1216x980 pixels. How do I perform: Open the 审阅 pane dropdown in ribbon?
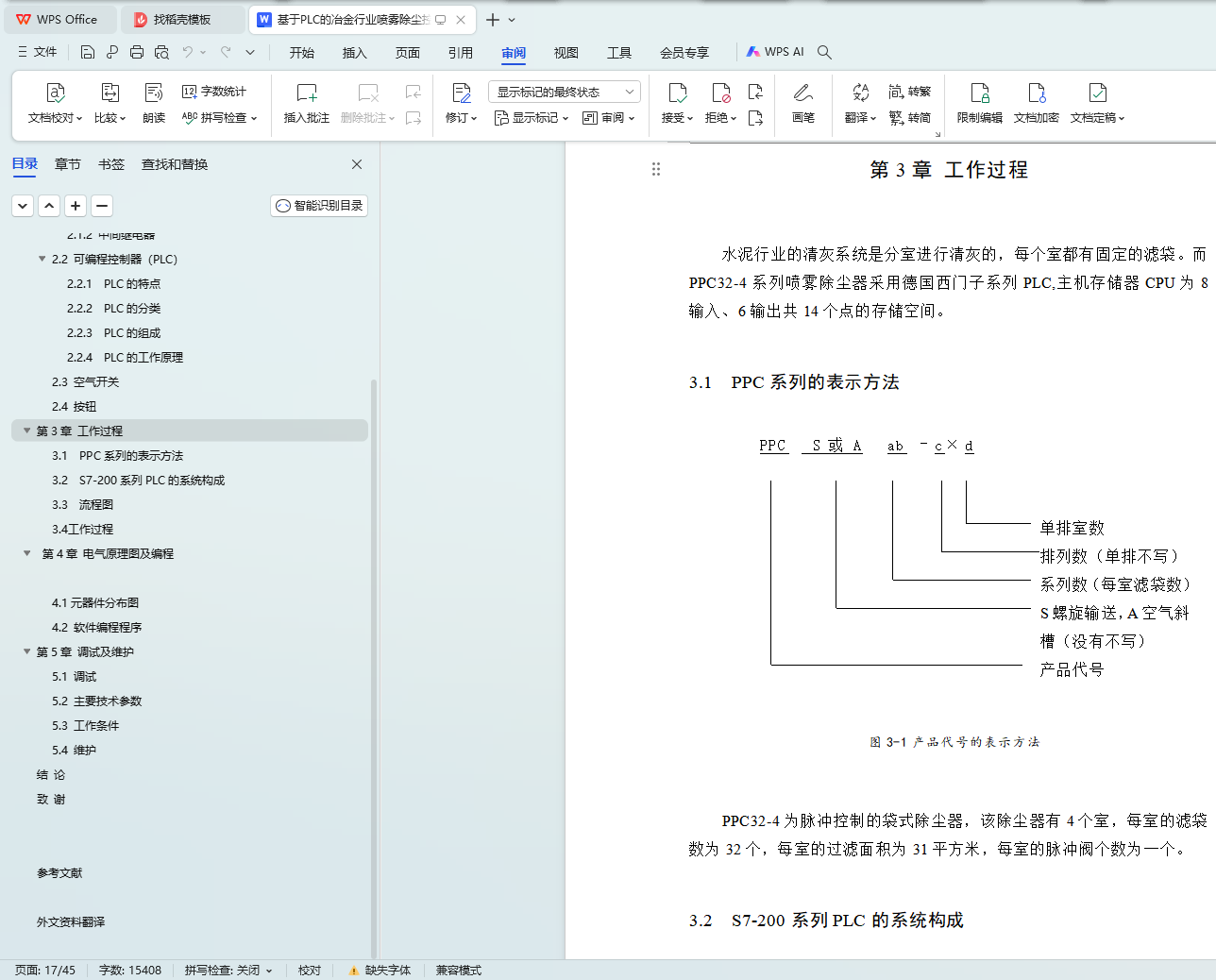click(x=609, y=118)
